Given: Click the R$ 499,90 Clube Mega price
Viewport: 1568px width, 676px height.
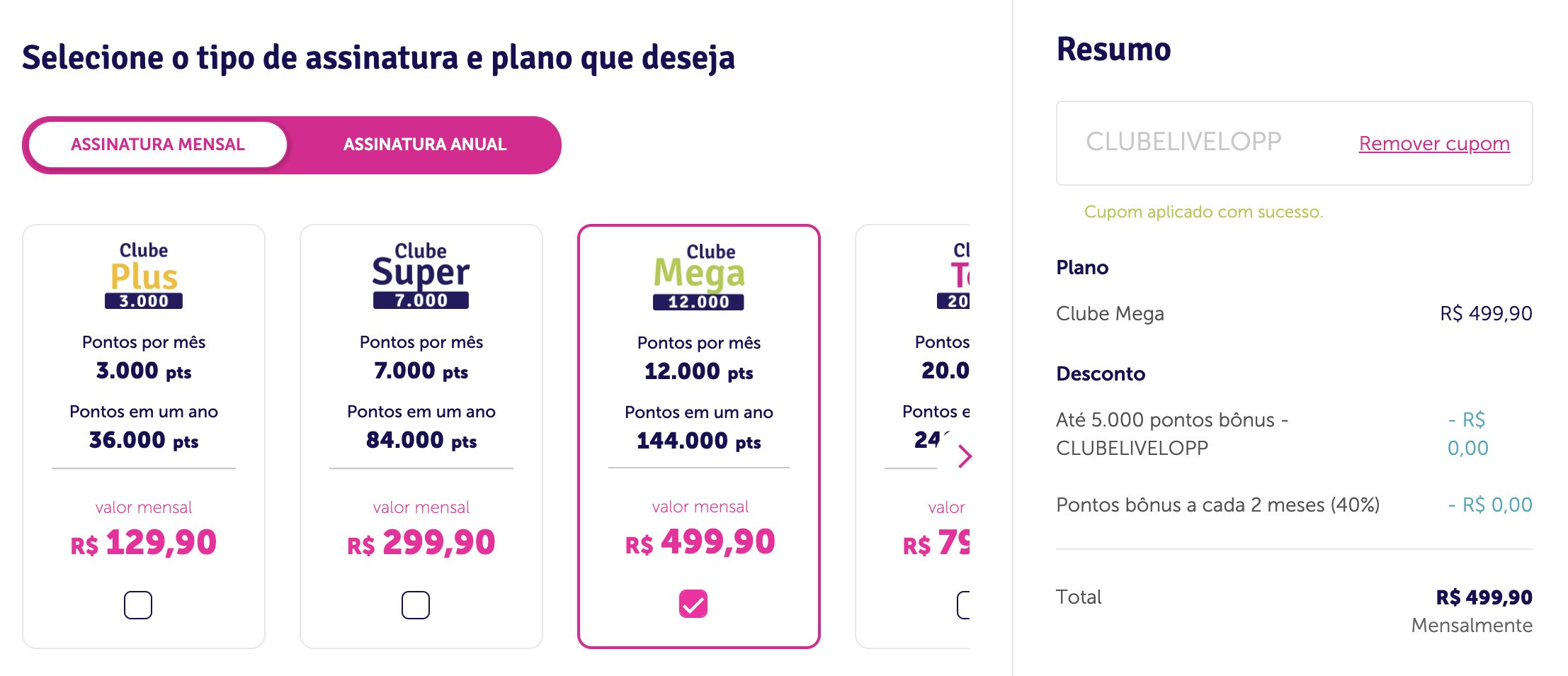Looking at the screenshot, I should [700, 542].
